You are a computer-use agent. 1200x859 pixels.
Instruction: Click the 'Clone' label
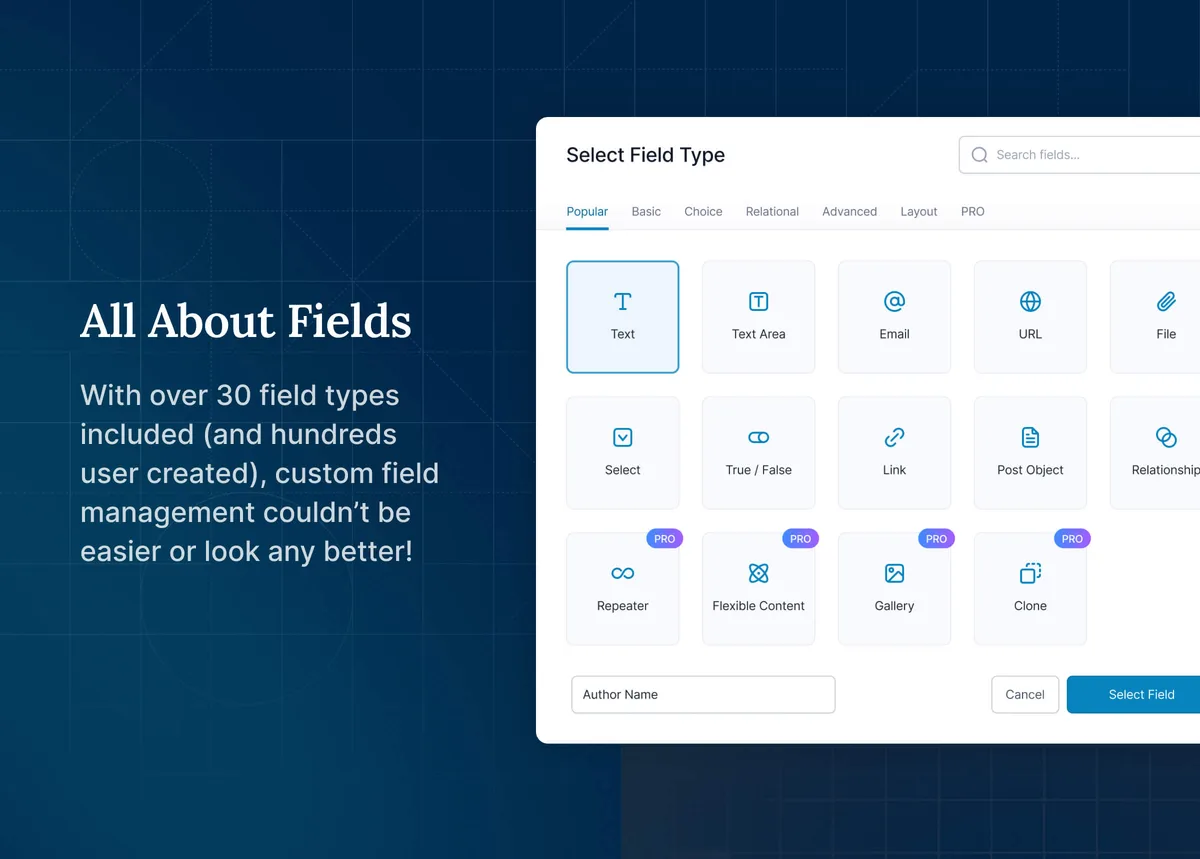pos(1030,606)
